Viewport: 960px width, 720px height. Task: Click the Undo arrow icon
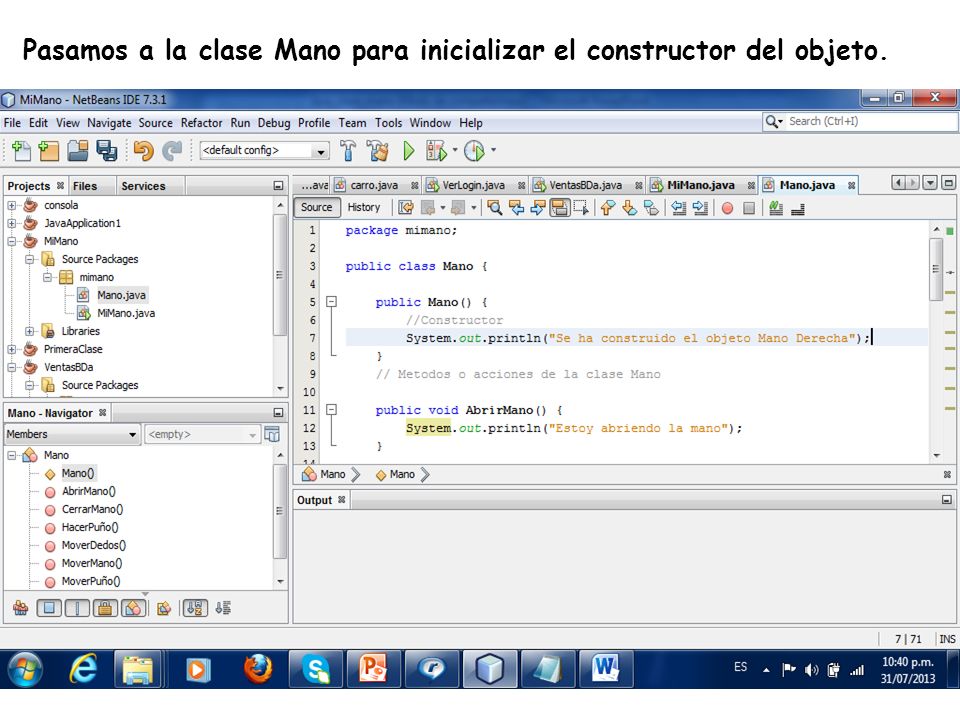point(143,151)
